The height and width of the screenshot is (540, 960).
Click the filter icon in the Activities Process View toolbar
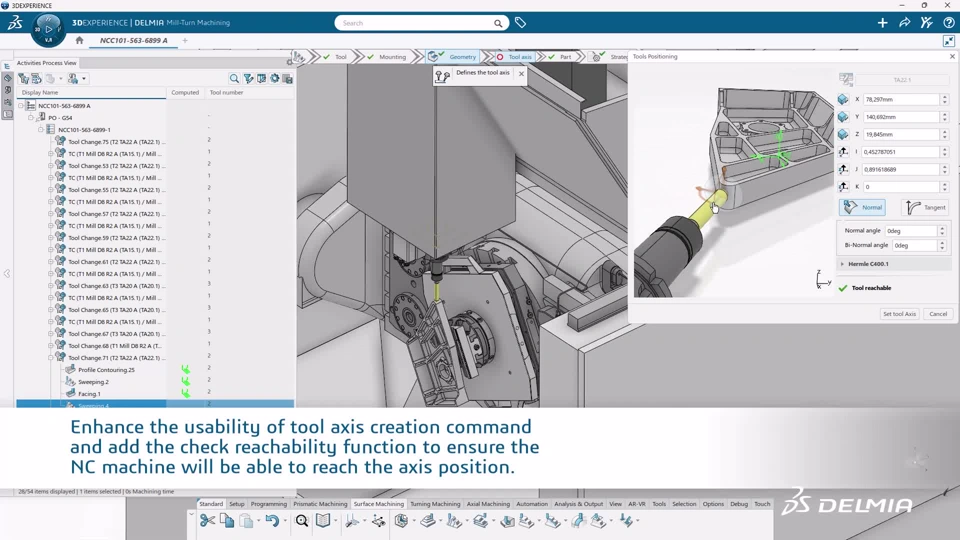point(248,78)
